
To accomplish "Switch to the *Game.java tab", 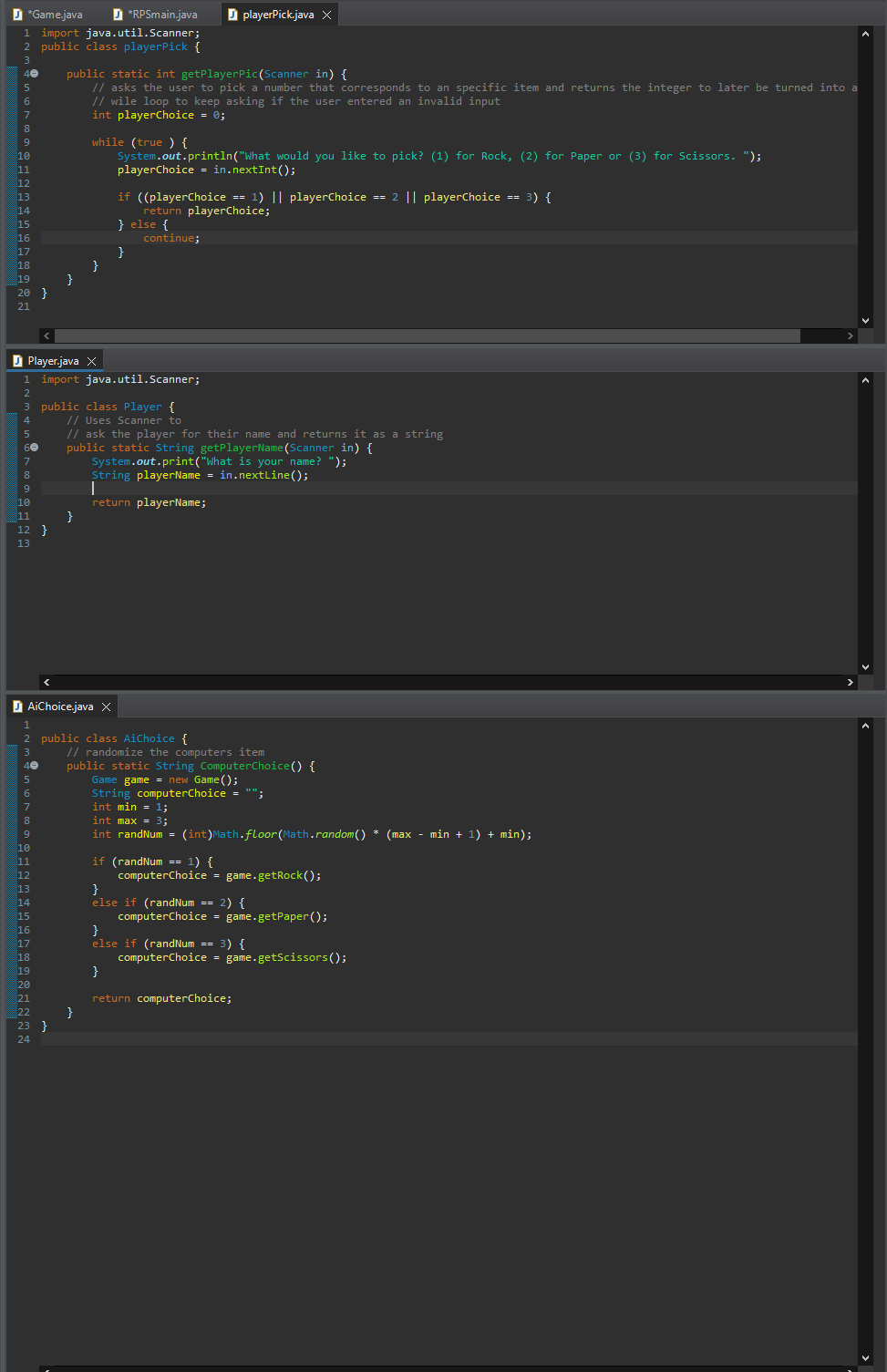I will click(x=55, y=15).
